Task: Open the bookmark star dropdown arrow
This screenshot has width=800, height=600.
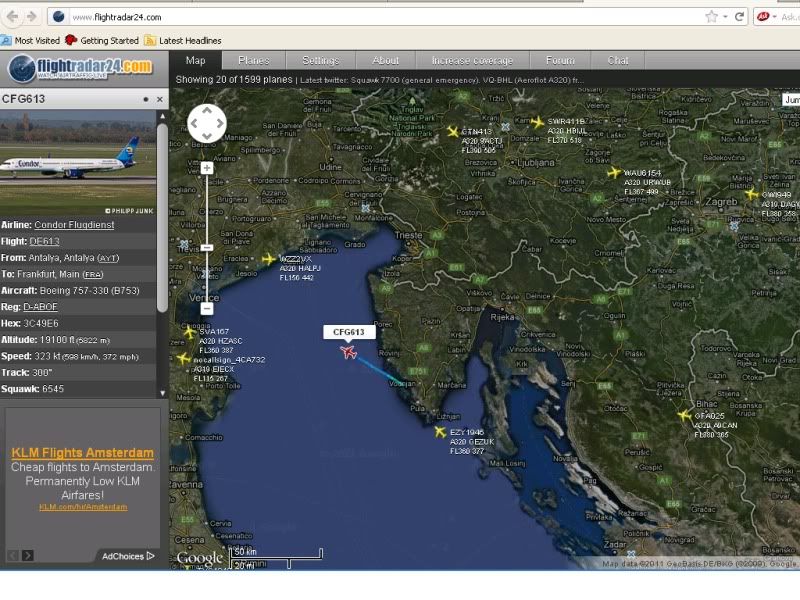Action: (x=725, y=17)
